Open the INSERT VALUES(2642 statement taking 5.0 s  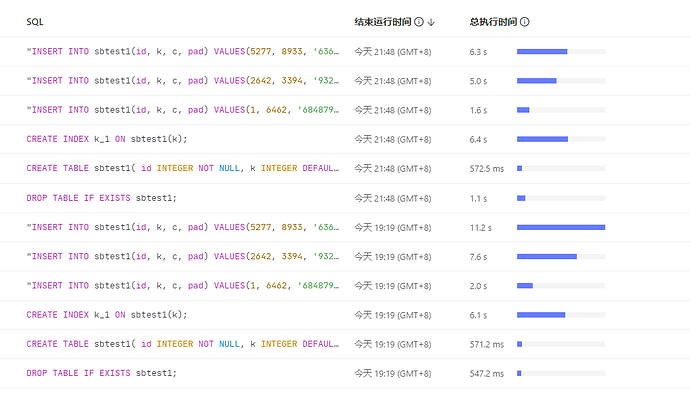(x=183, y=81)
